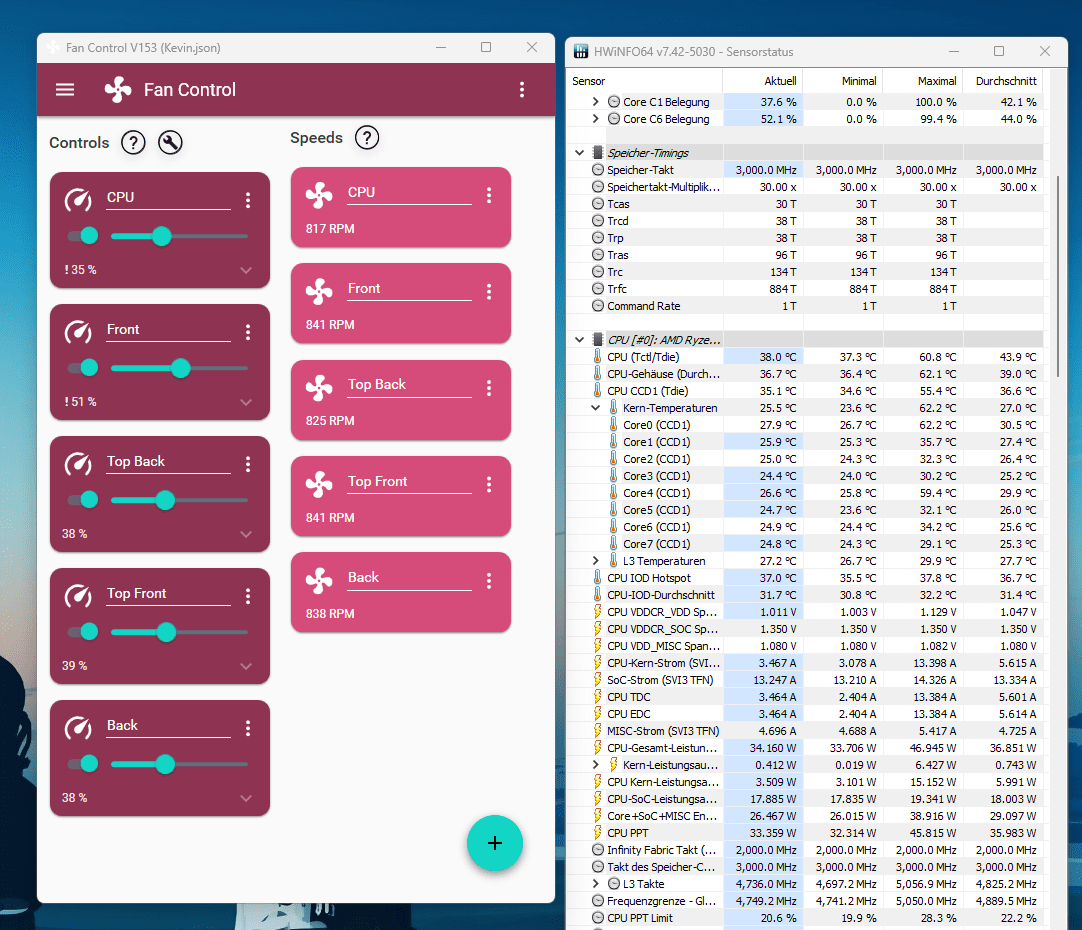Expand the Top Back control card details

click(246, 535)
